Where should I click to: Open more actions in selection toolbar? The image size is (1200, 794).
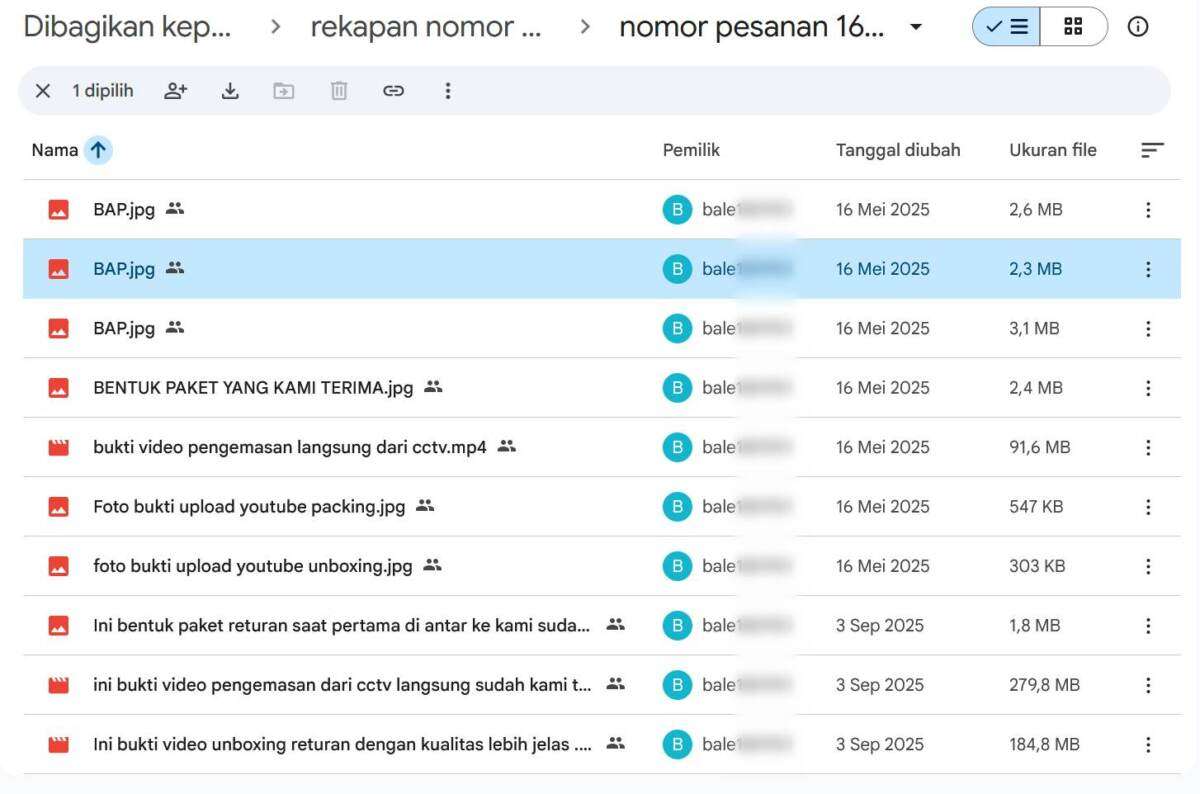coord(447,91)
